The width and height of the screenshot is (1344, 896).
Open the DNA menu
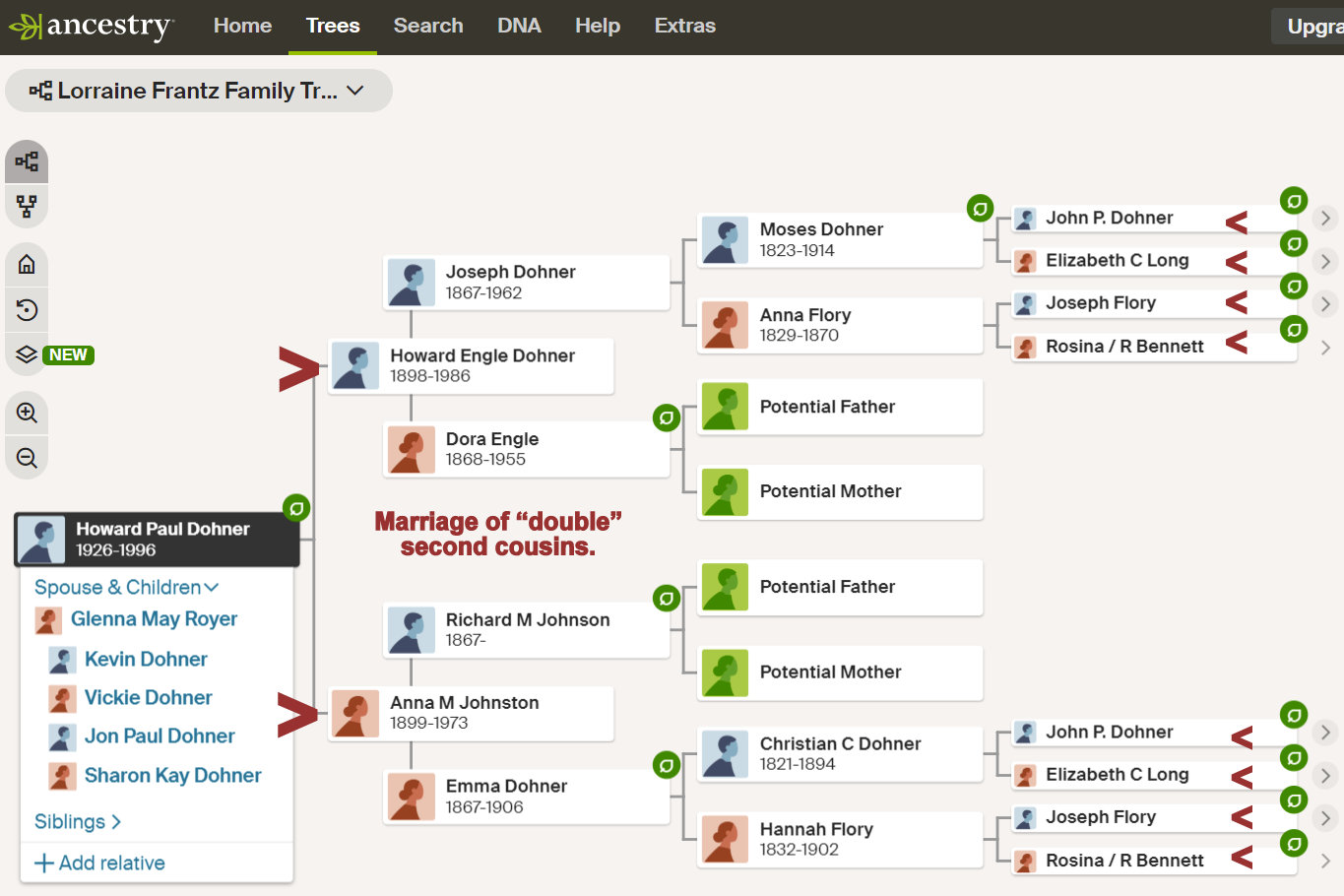click(519, 26)
